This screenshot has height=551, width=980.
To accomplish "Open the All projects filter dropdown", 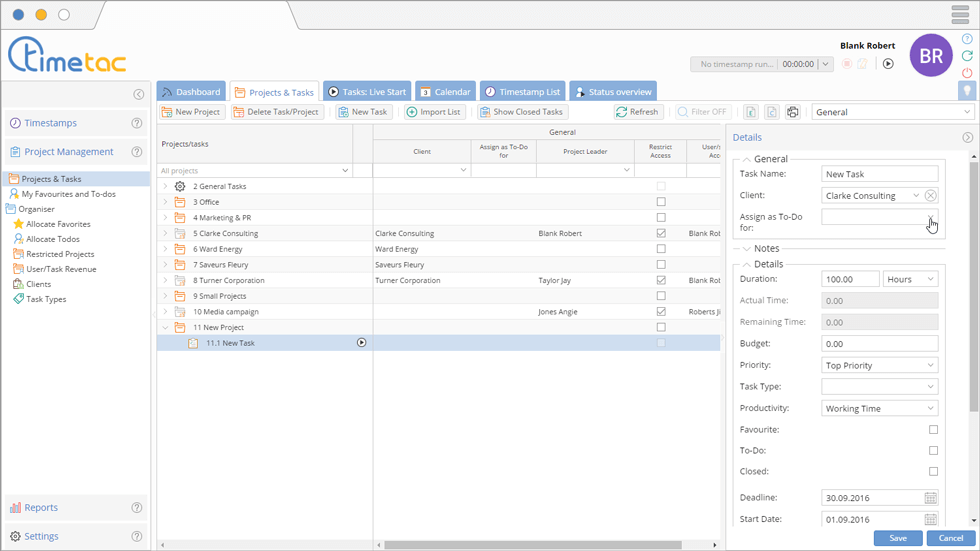I will [x=344, y=171].
